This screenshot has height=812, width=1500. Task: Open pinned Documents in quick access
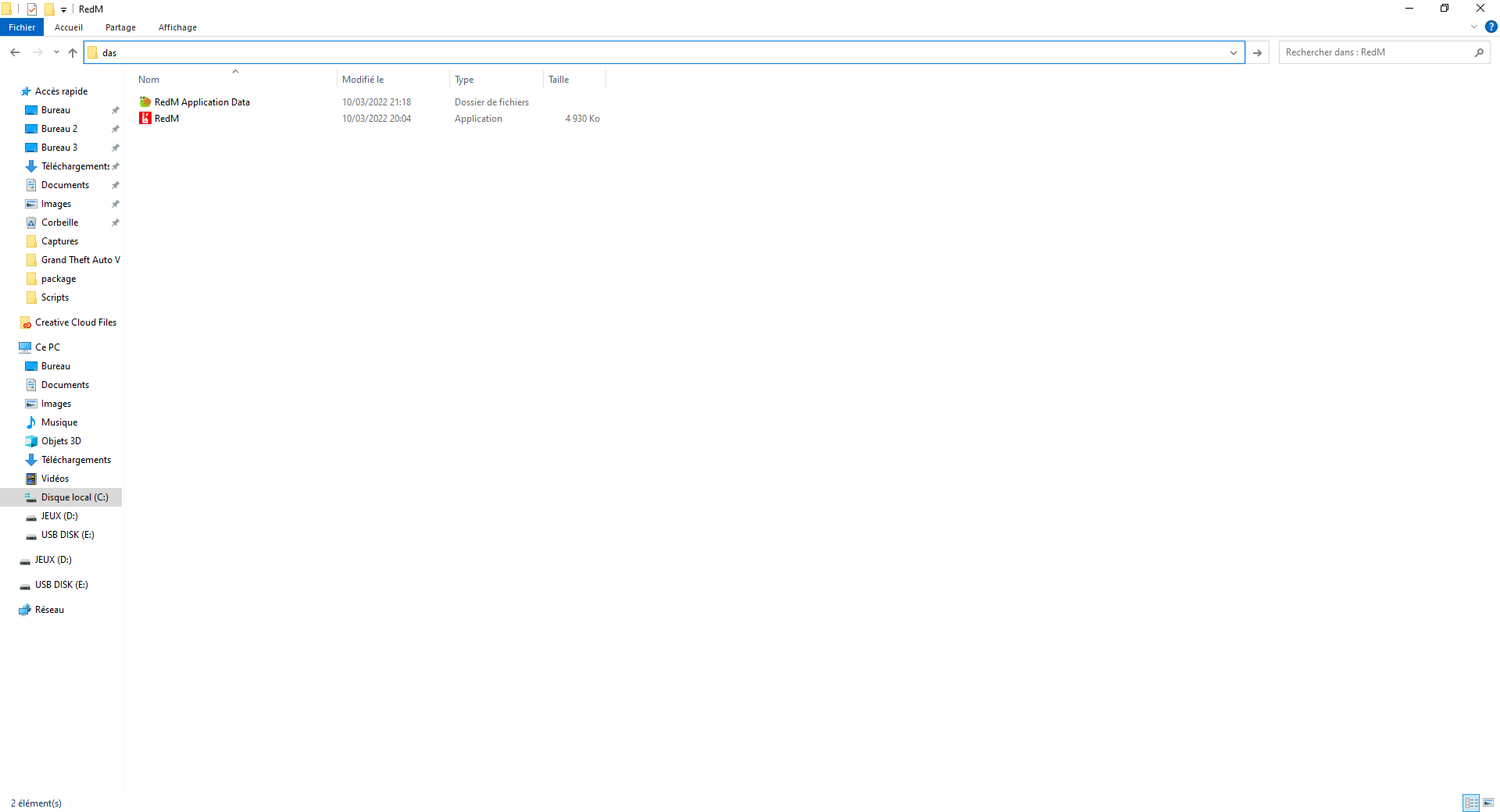65,185
